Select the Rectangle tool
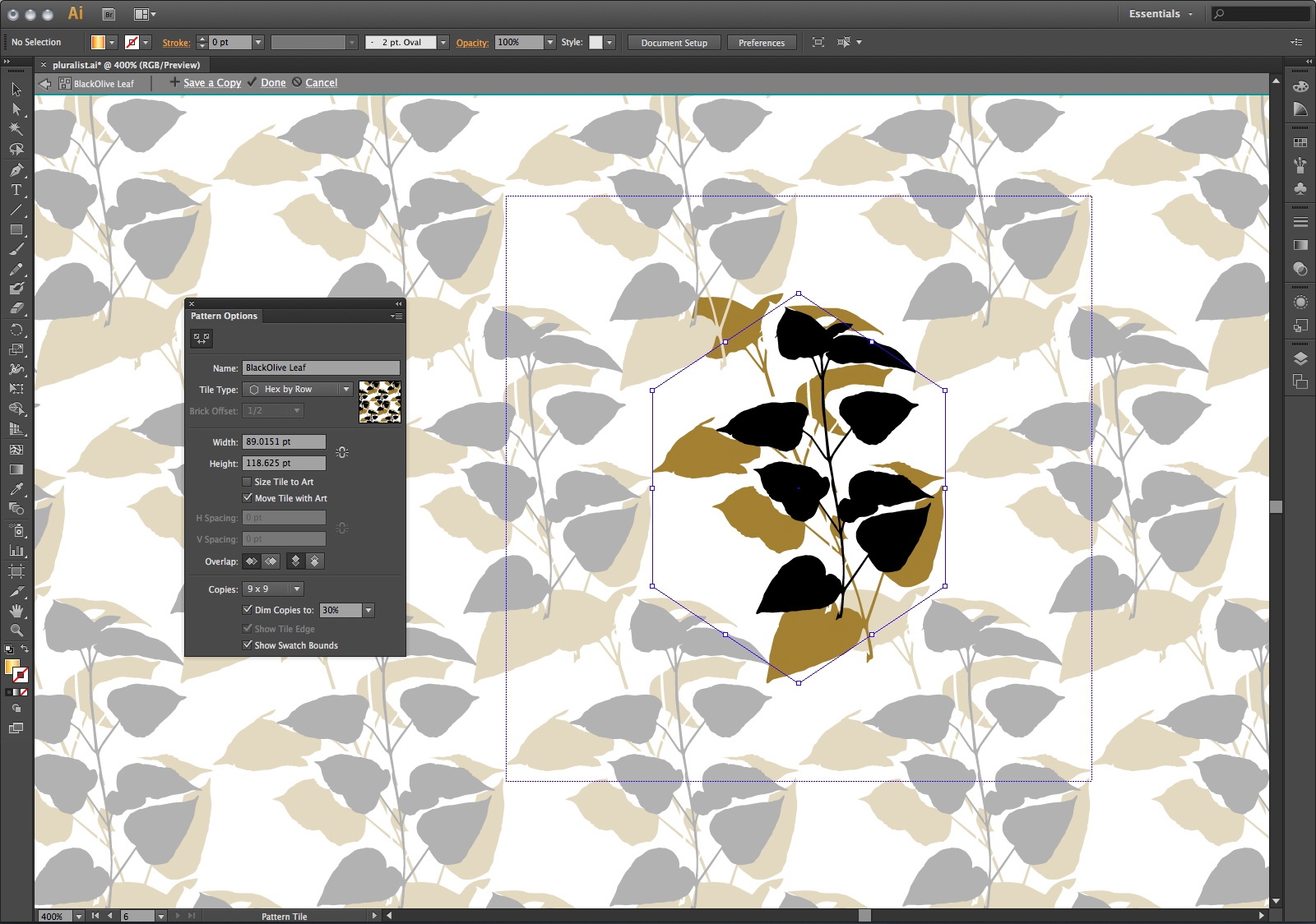Image resolution: width=1316 pixels, height=924 pixels. click(16, 230)
